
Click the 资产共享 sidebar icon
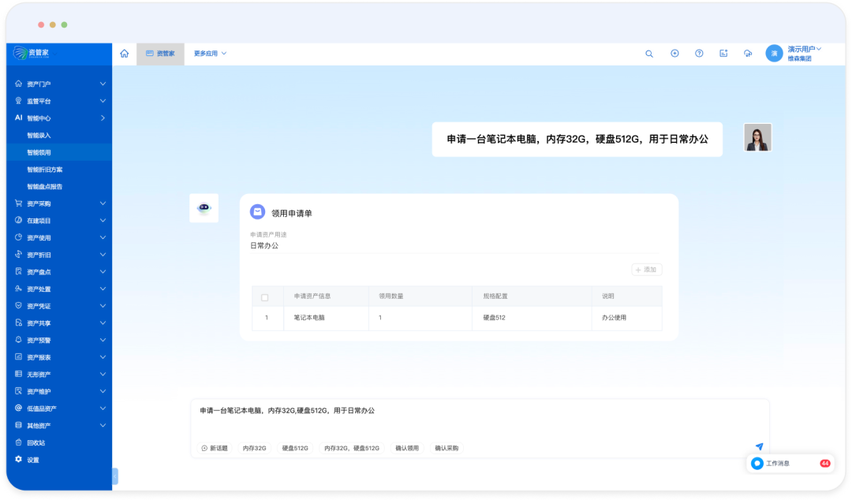[18, 323]
